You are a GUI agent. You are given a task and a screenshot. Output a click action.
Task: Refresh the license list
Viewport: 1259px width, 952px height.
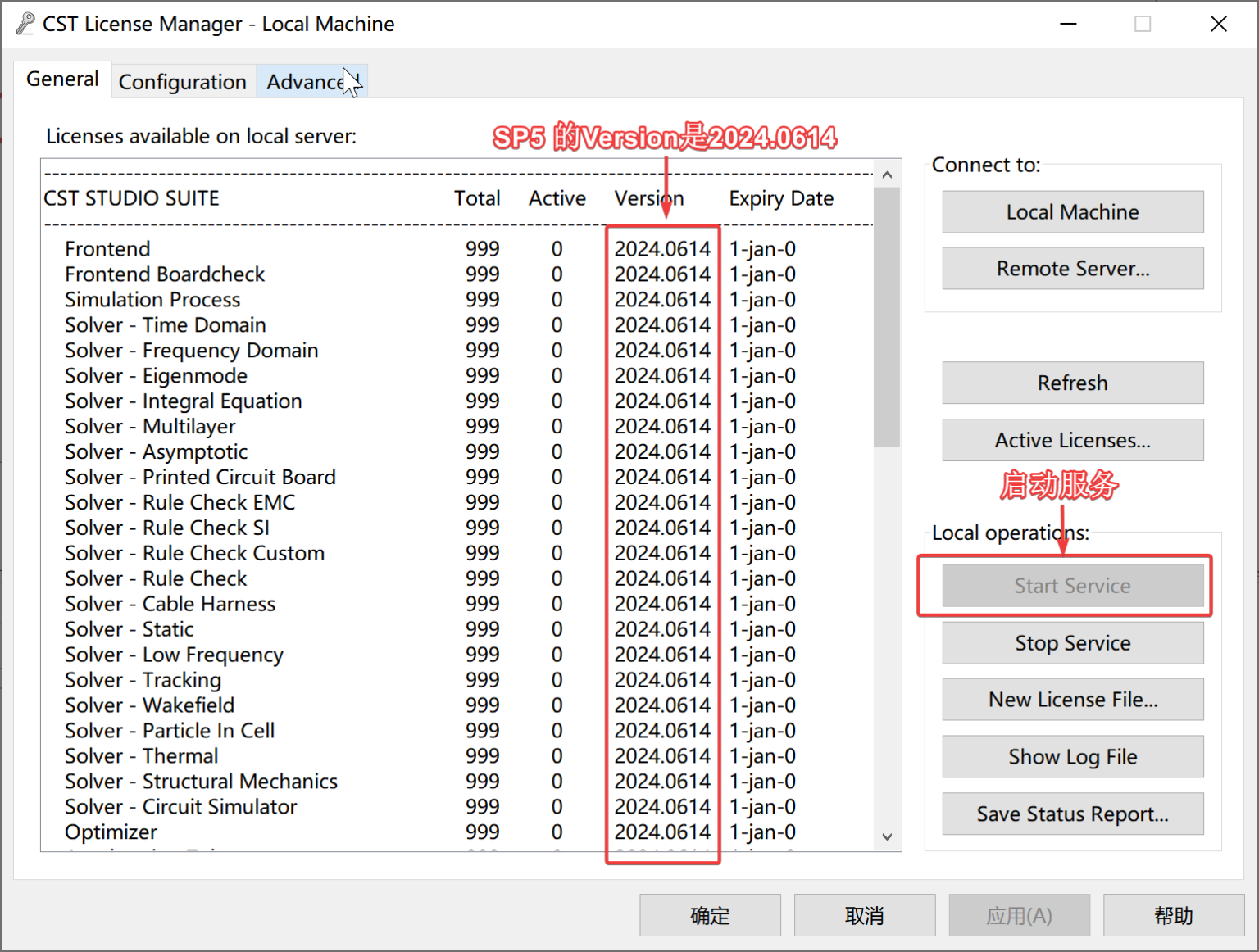click(1072, 383)
